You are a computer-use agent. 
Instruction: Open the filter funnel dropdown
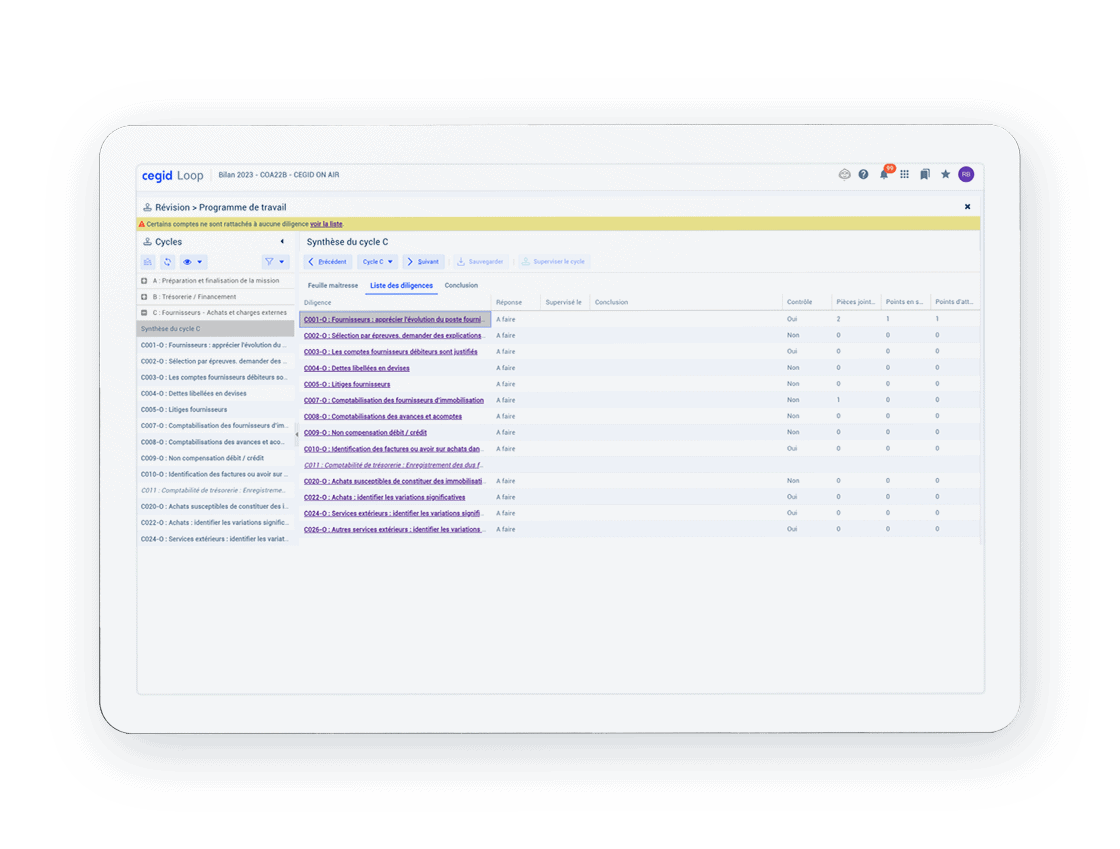click(274, 262)
